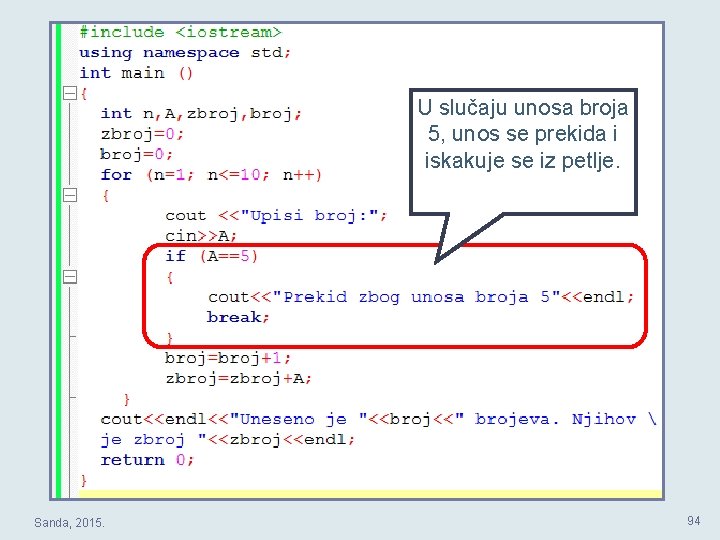Image resolution: width=720 pixels, height=540 pixels.
Task: Click the 'break;' statement
Action: 238,317
